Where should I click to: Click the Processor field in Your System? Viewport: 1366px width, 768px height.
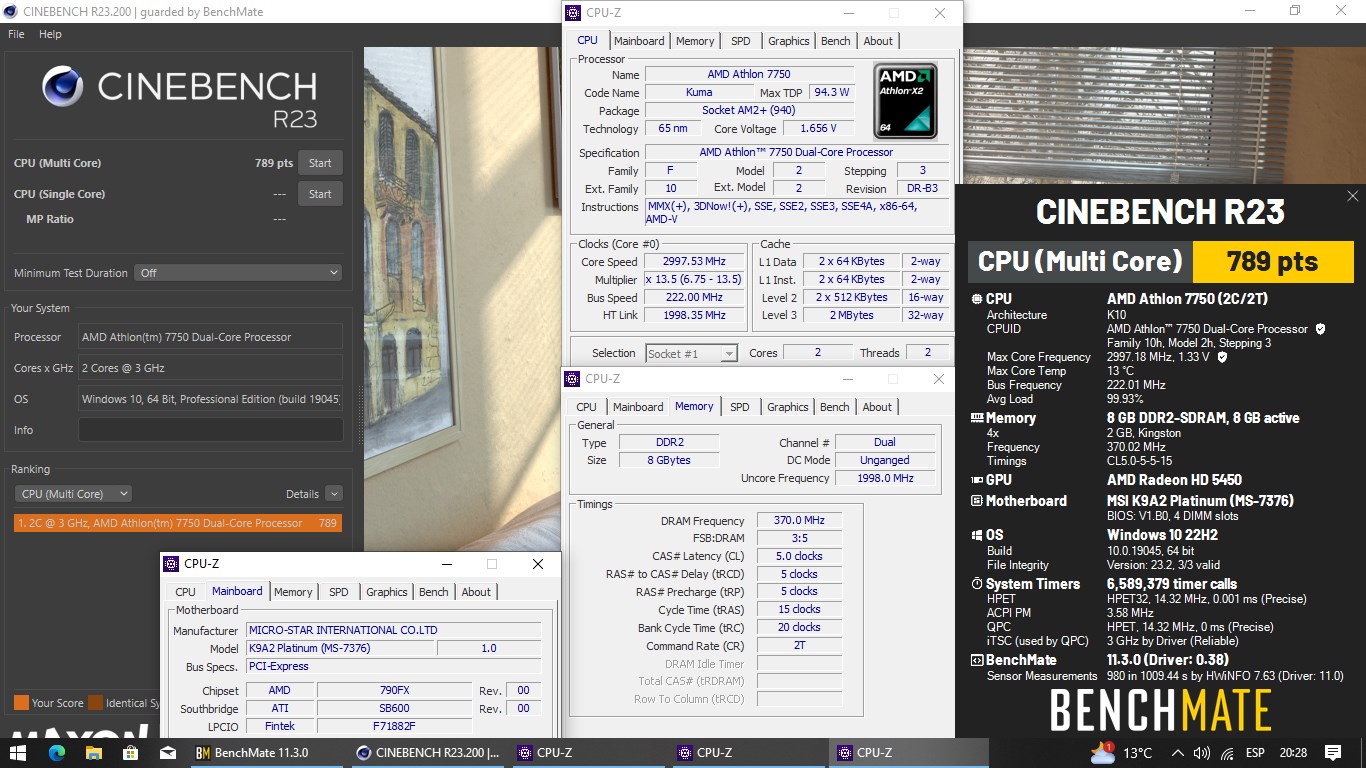[x=210, y=337]
